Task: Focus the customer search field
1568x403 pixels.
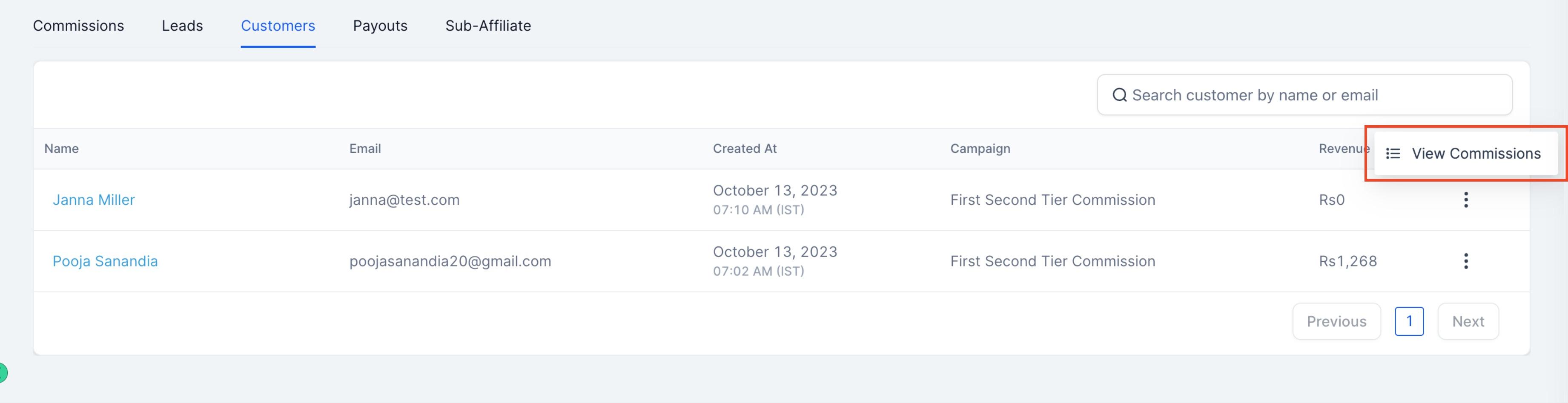Action: [x=1304, y=95]
